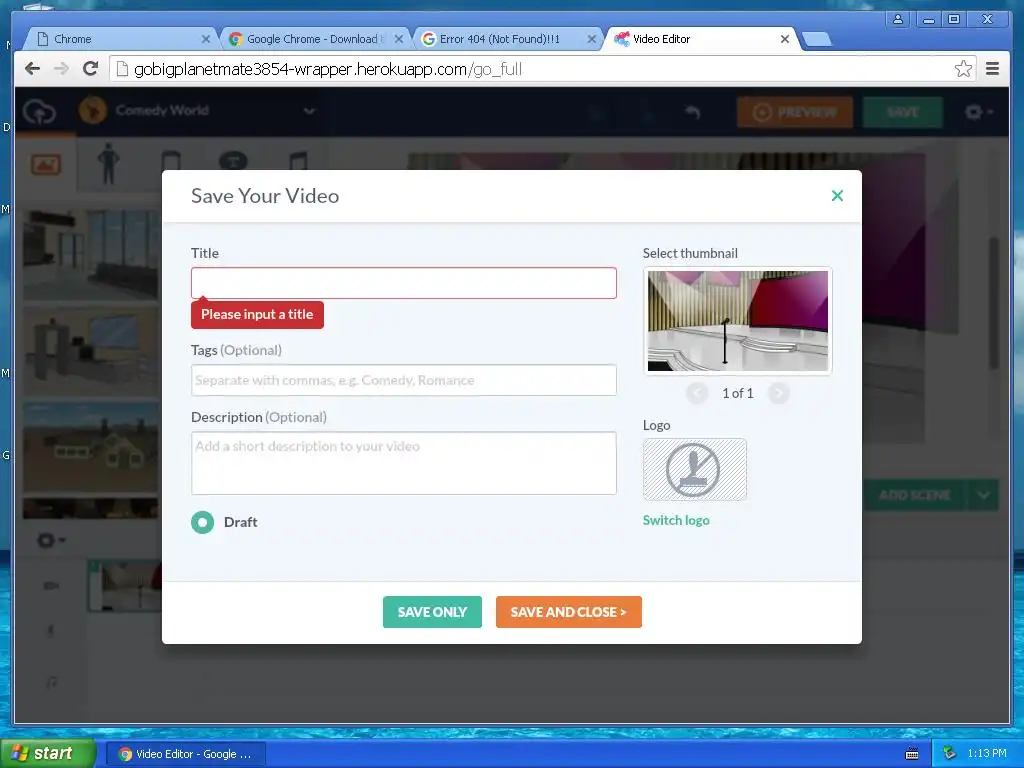Click the 1:13 PM clock
Screen dimensions: 1024x768
(987, 754)
